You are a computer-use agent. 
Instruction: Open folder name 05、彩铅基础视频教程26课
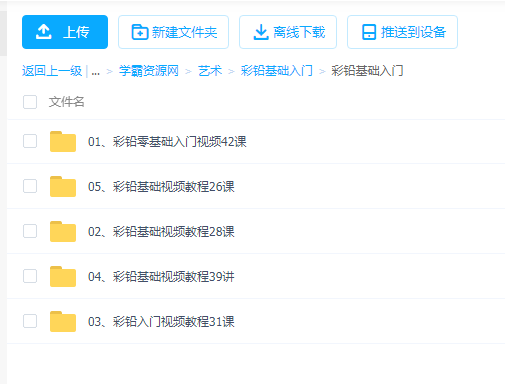click(161, 187)
